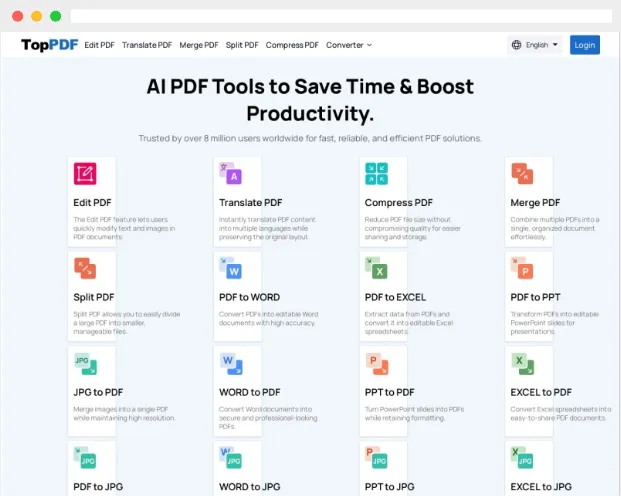621x496 pixels.
Task: Click the PDF to PPT icon
Action: tap(522, 268)
